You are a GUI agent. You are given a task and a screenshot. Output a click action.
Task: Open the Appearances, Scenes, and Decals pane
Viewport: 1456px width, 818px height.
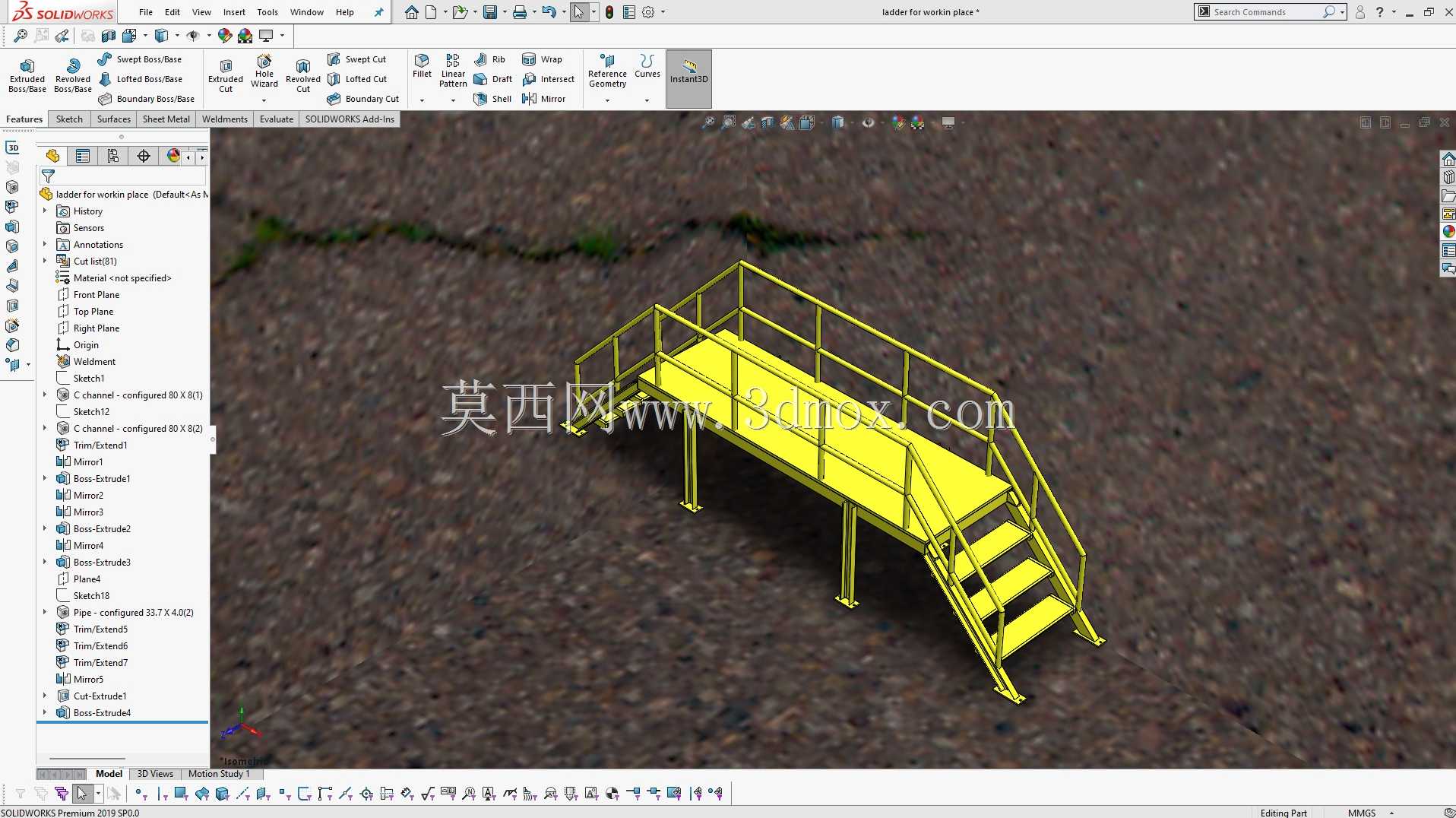point(1448,232)
